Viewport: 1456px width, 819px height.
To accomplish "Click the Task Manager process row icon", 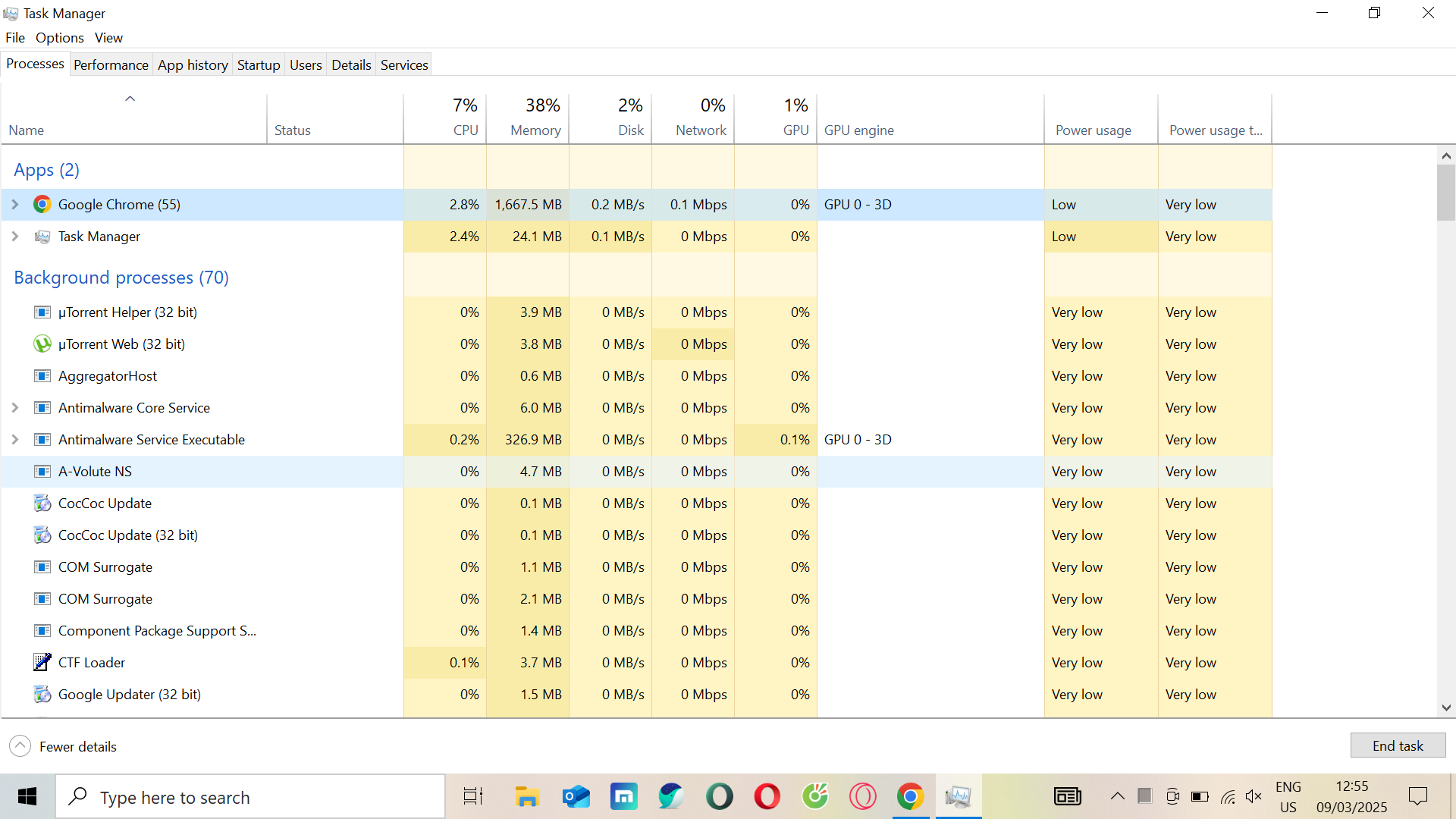I will [42, 237].
